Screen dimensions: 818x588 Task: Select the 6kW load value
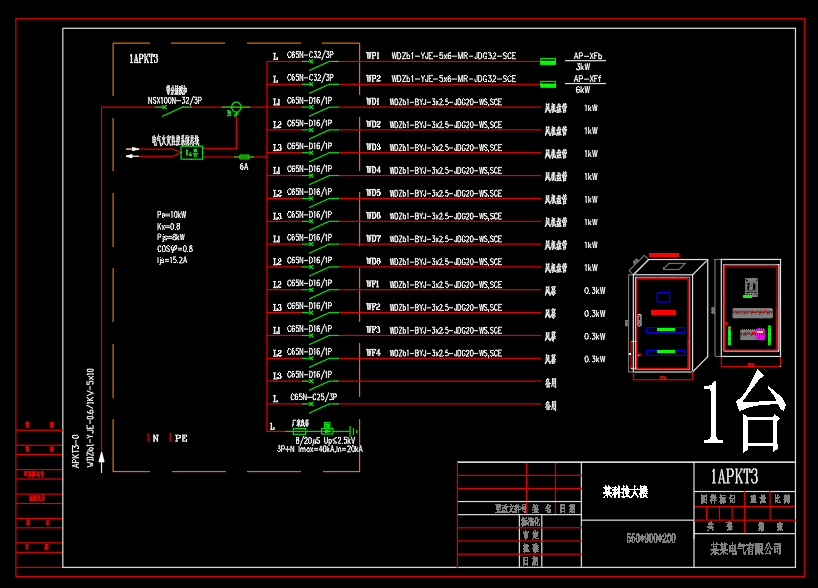(583, 90)
